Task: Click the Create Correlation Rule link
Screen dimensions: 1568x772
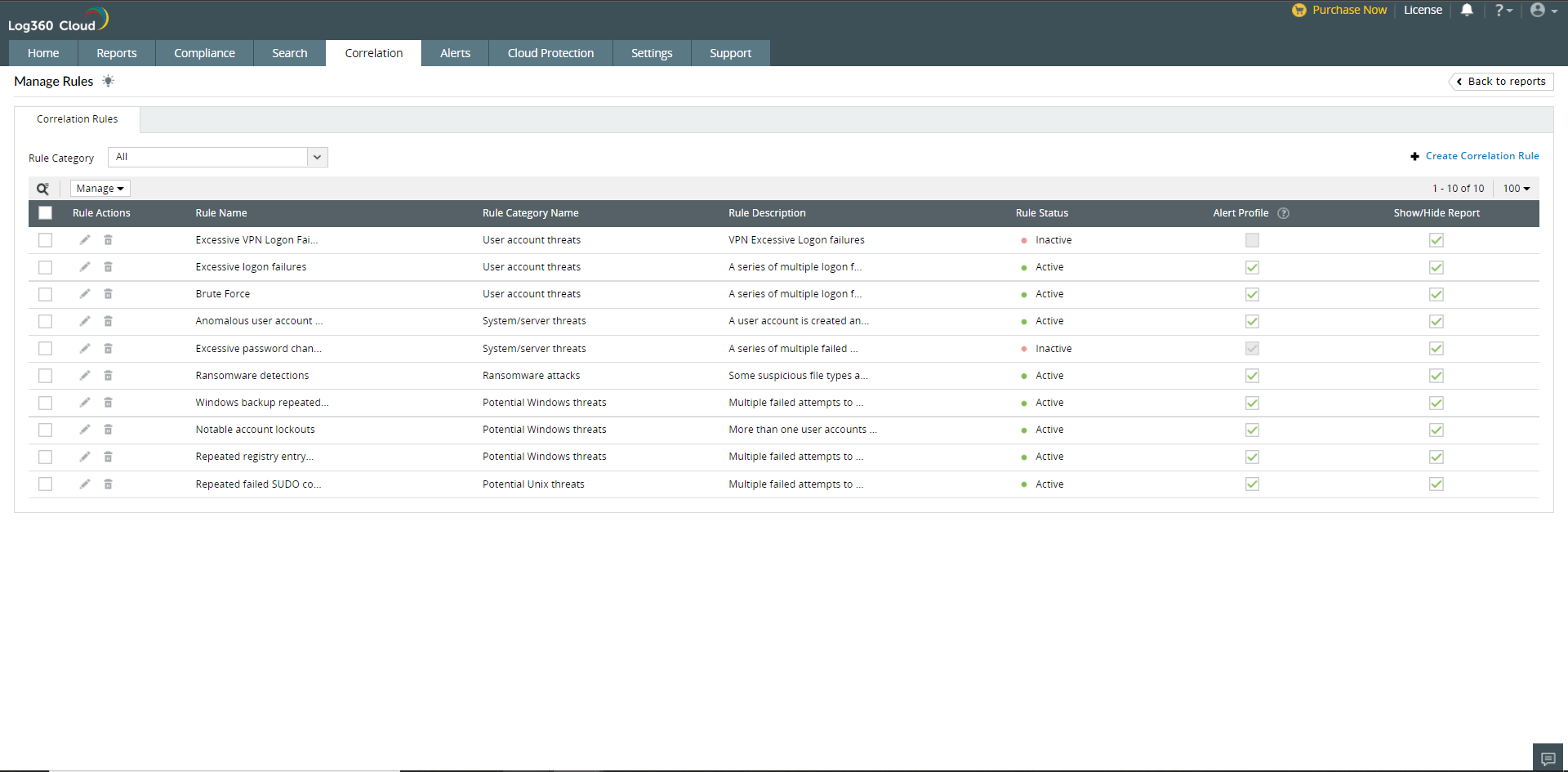Action: tap(1481, 156)
